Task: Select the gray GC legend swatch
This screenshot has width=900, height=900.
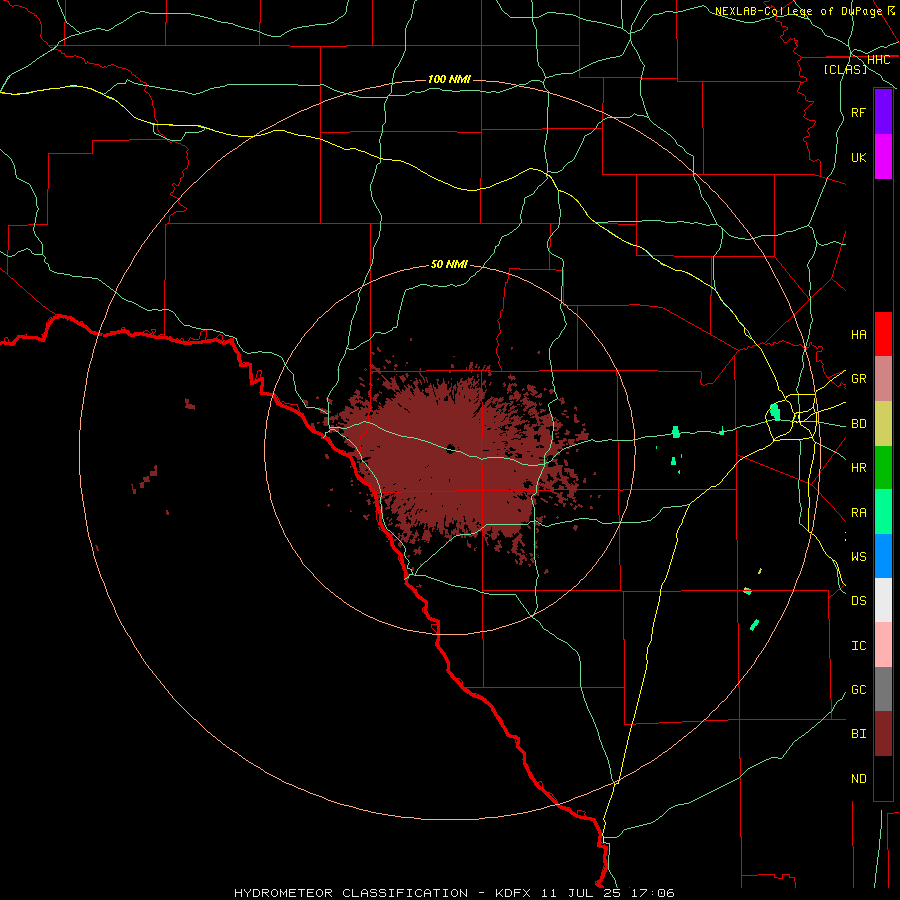Action: [x=883, y=689]
